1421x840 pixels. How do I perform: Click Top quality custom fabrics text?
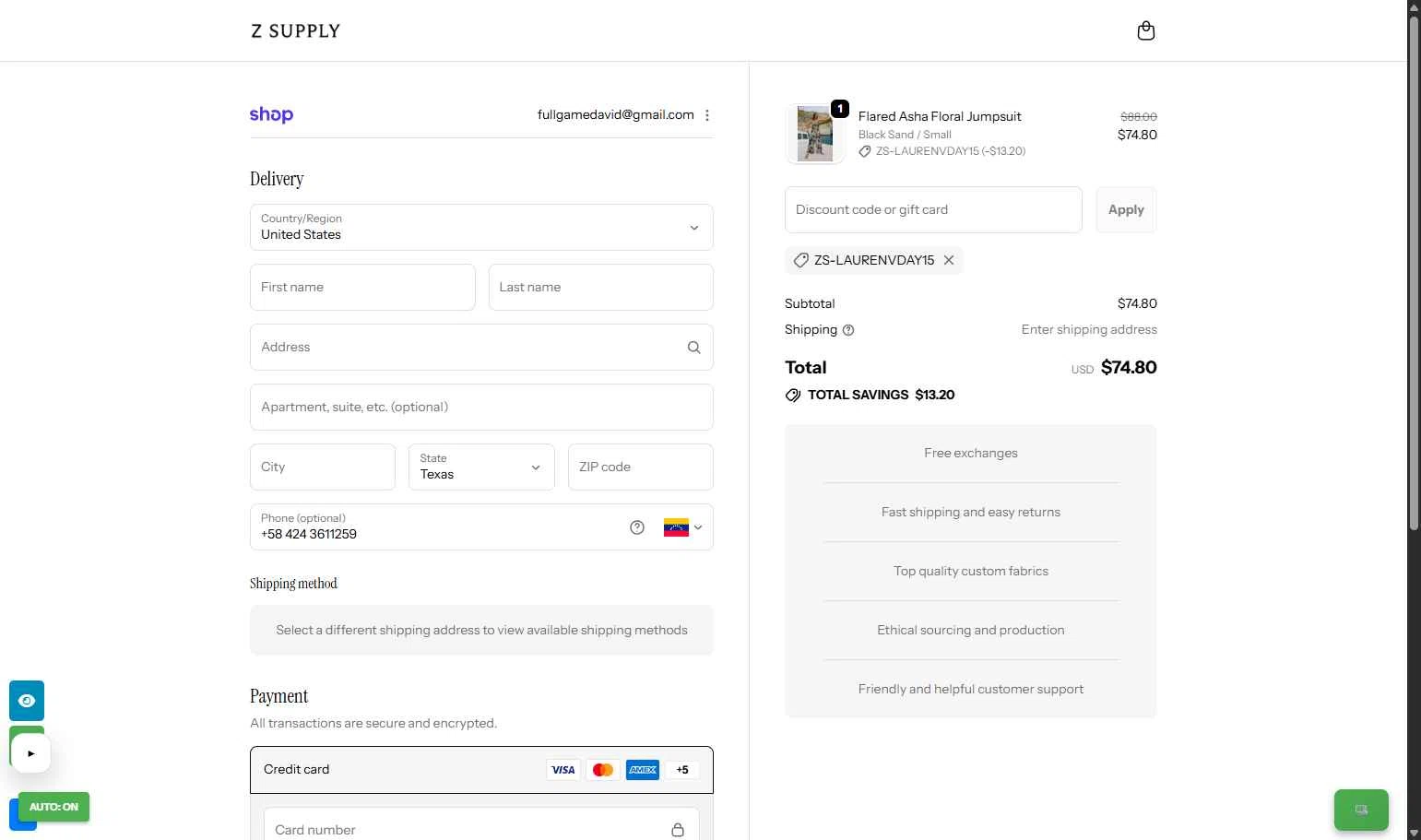(x=971, y=571)
